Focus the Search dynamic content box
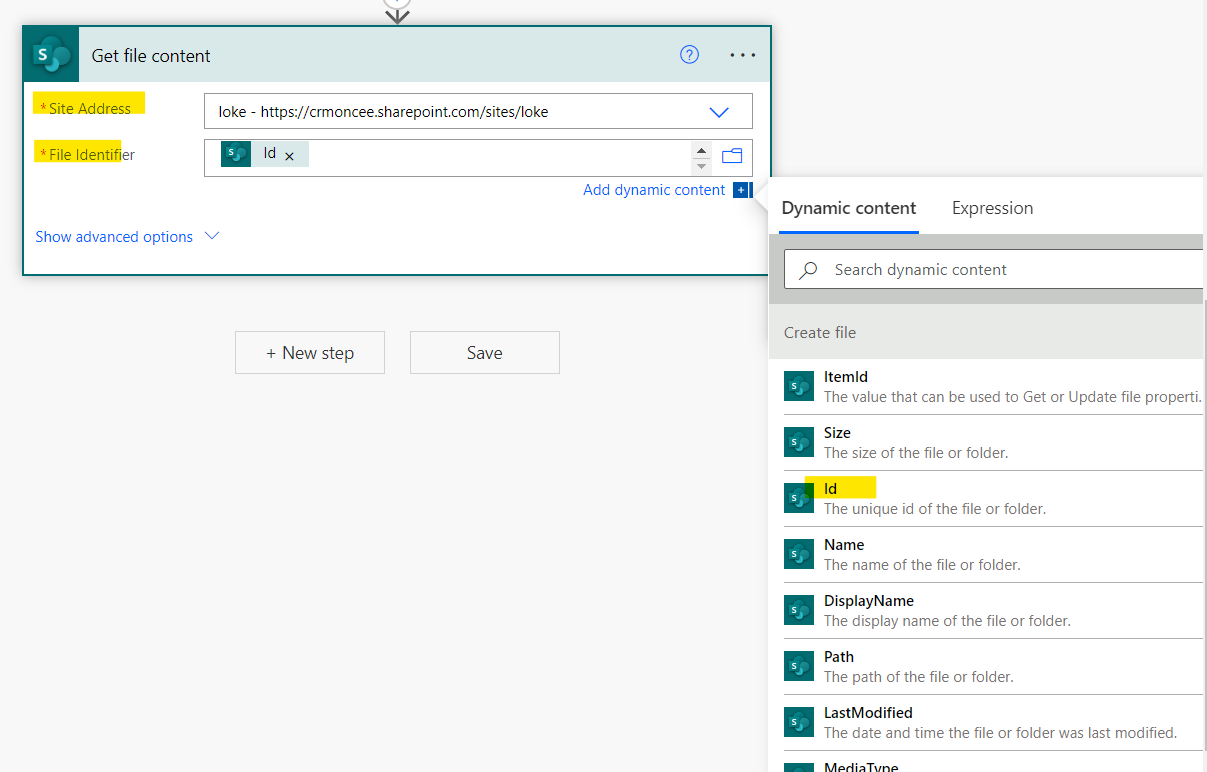 (x=995, y=269)
